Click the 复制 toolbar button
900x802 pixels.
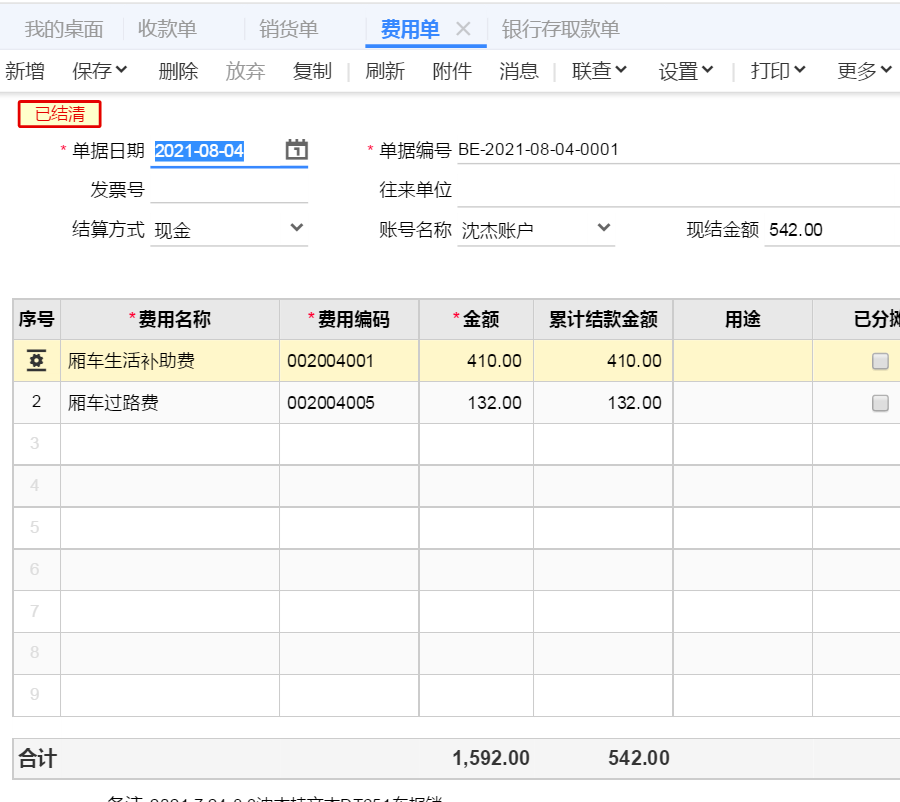click(312, 71)
